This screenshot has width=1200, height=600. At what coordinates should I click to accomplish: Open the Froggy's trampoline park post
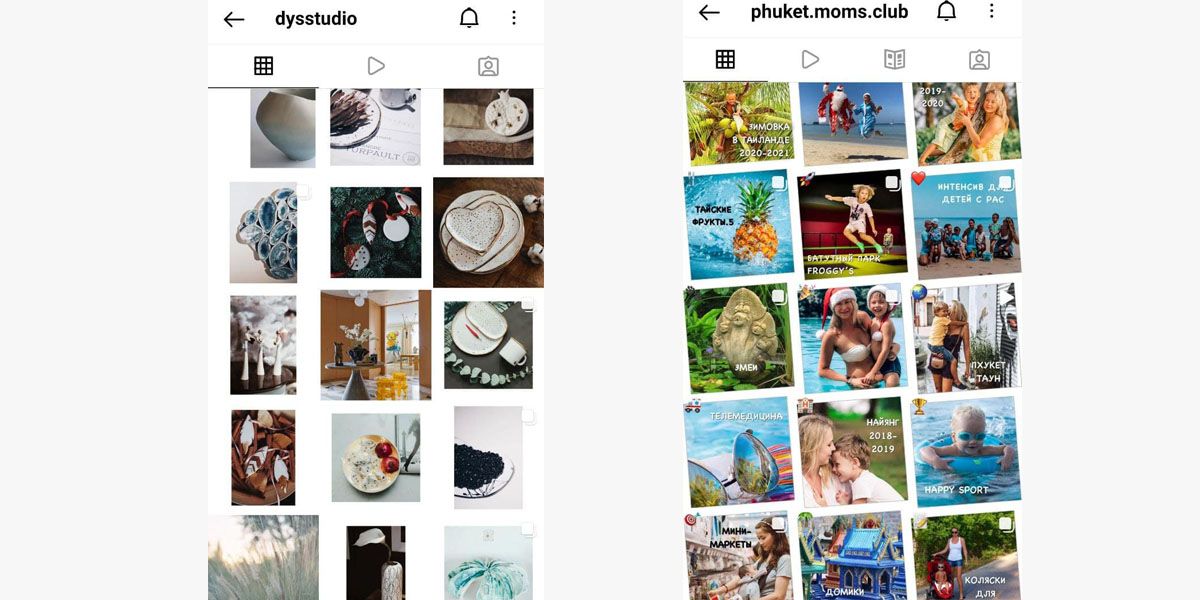(x=853, y=224)
